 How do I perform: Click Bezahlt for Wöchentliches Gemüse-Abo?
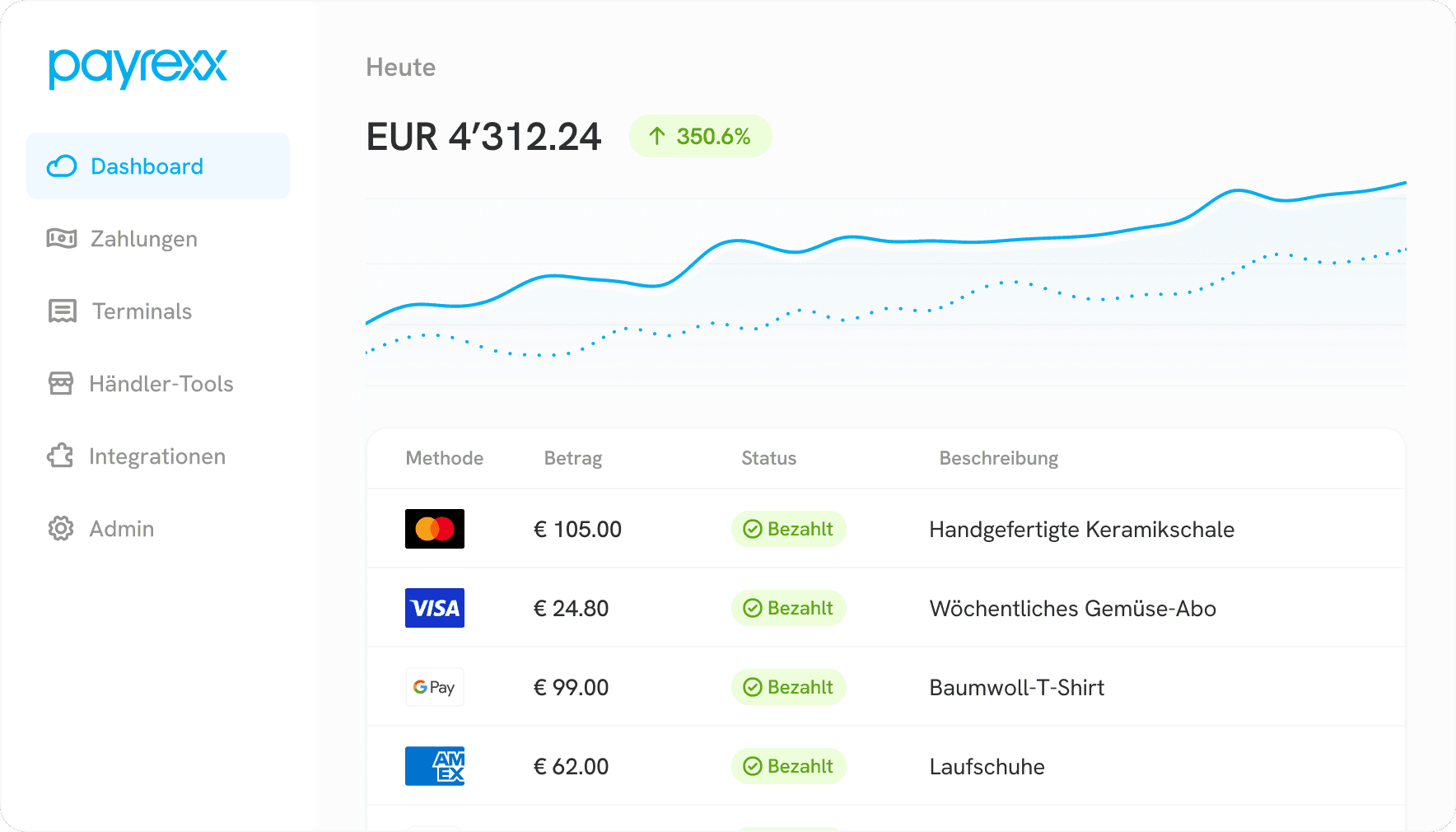789,608
